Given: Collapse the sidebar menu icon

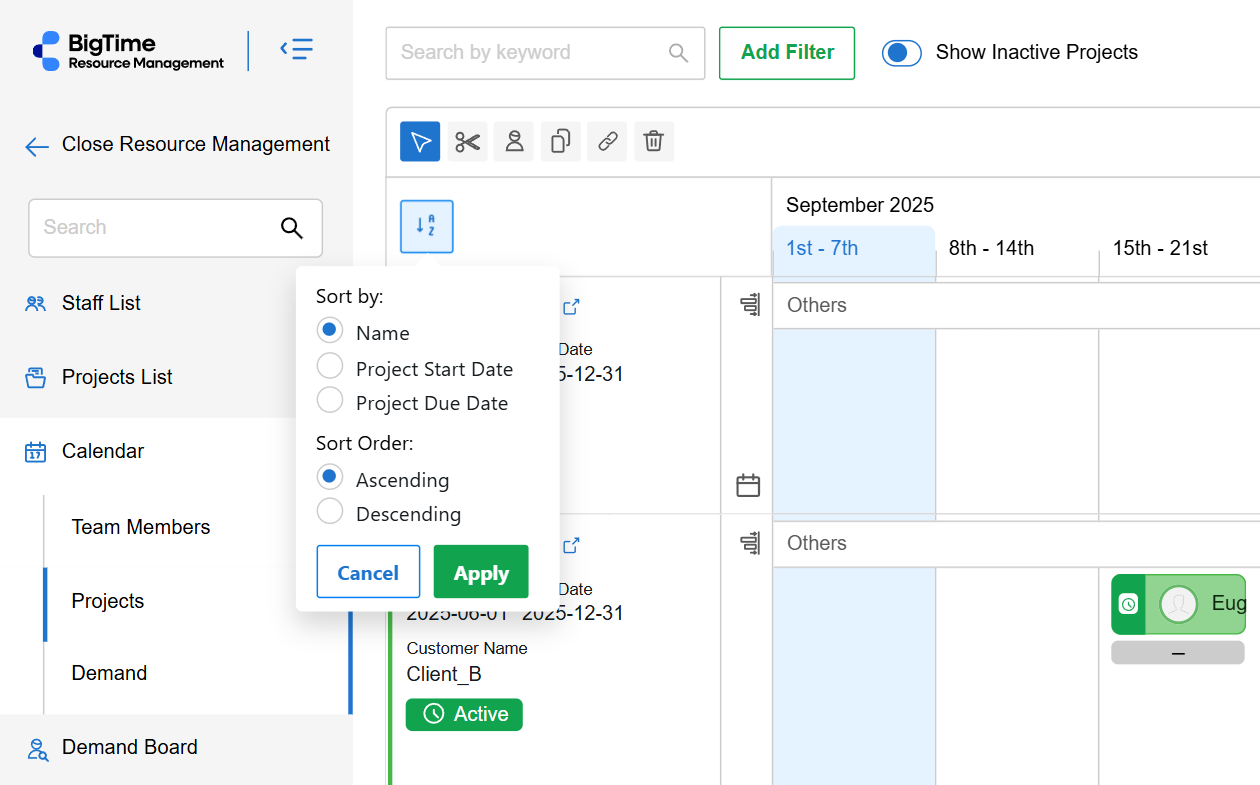Looking at the screenshot, I should click(x=296, y=49).
